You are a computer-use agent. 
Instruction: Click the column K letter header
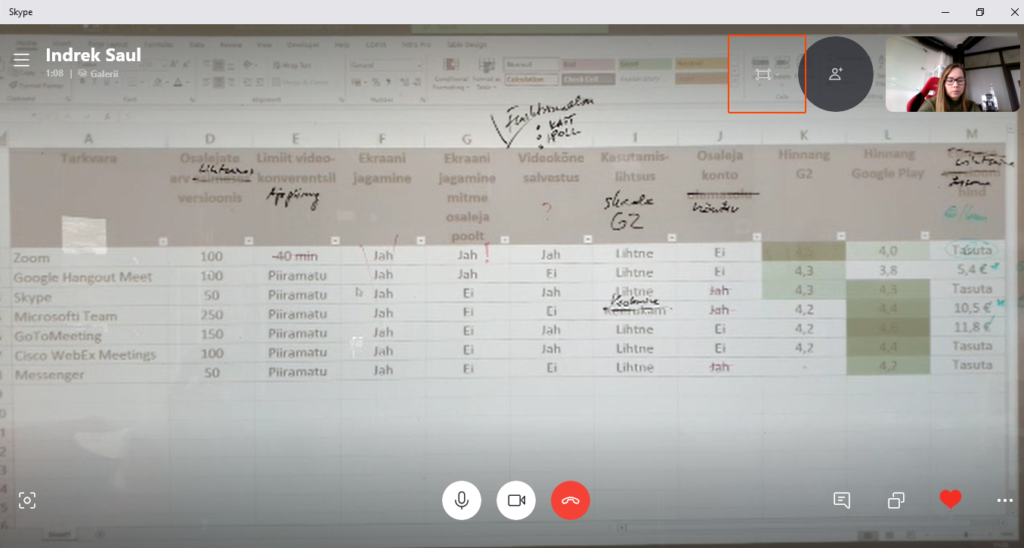point(803,135)
